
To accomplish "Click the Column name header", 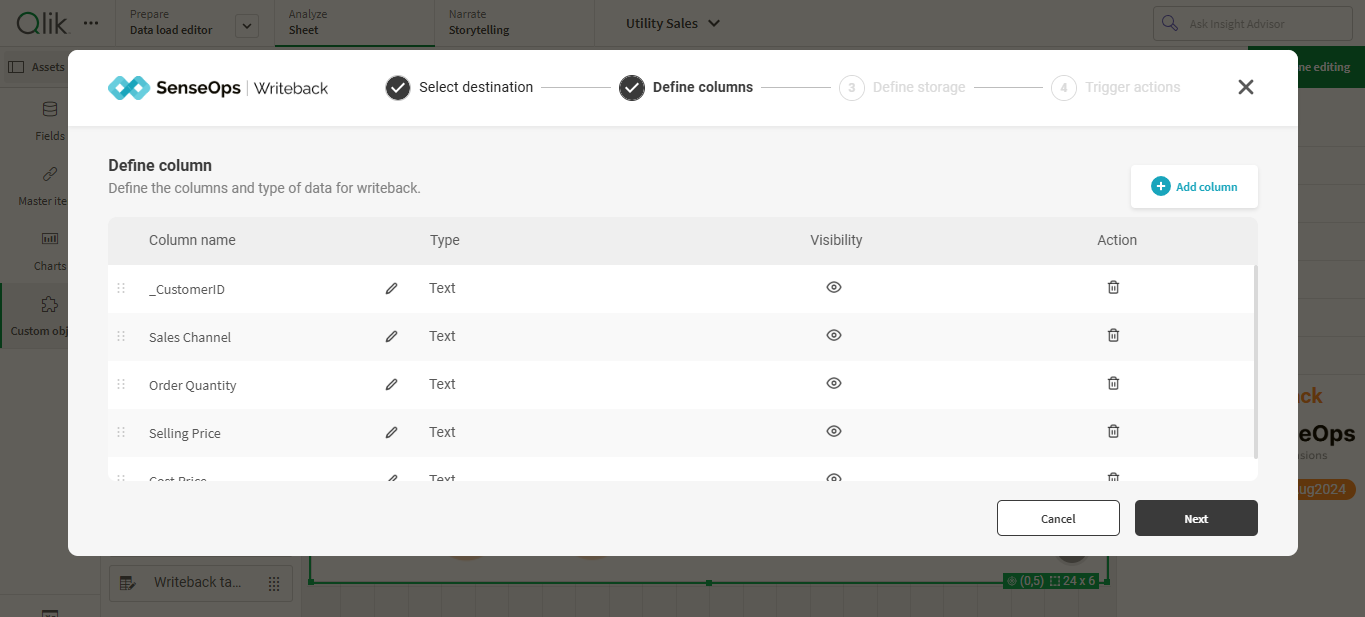I will click(192, 240).
